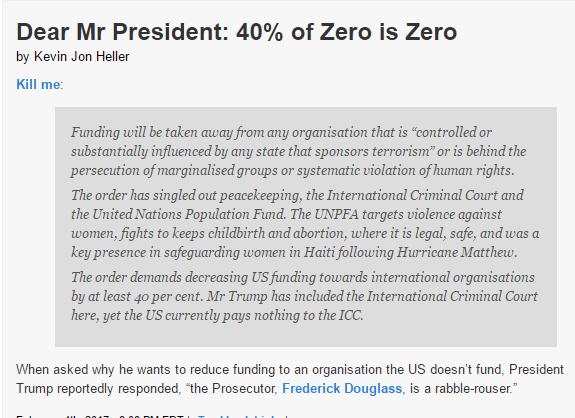575x418 pixels.
Task: Follow the Frederick Douglass hyperlink
Action: point(342,388)
